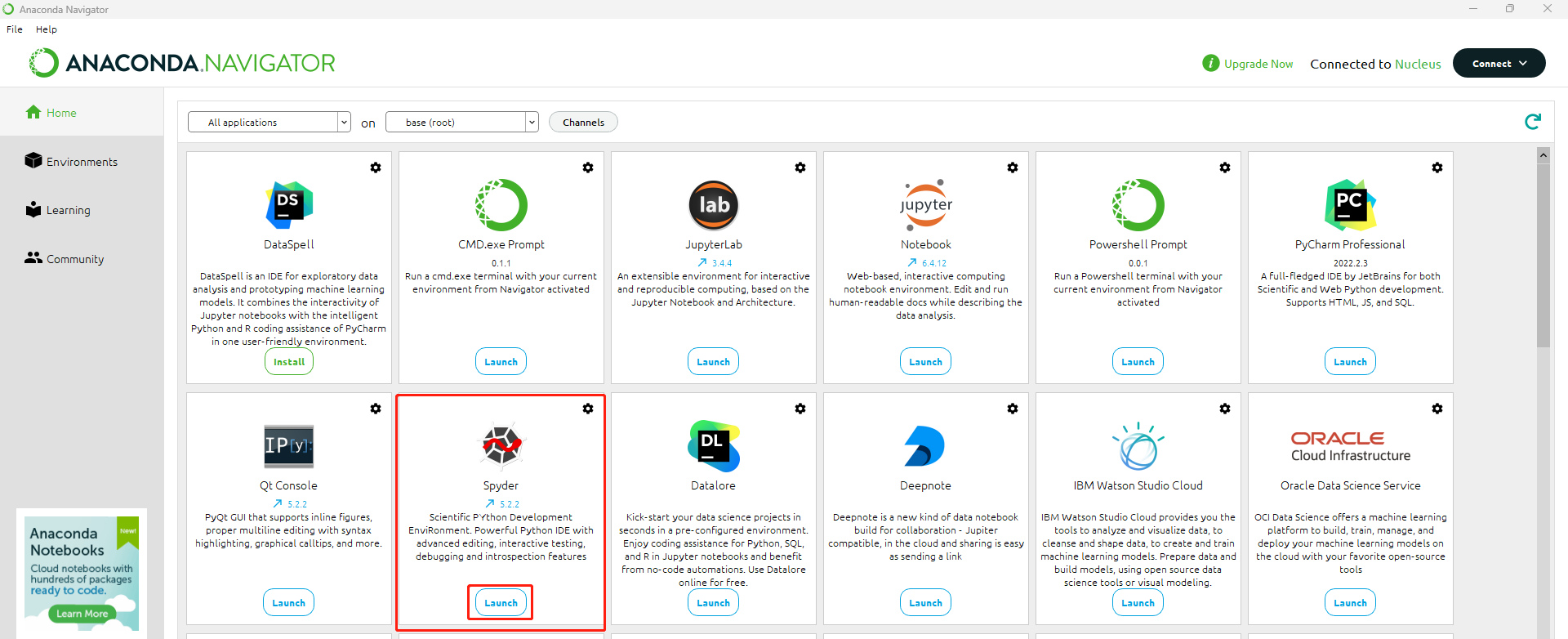
Task: Click the Deepnote blue logo
Action: 924,446
